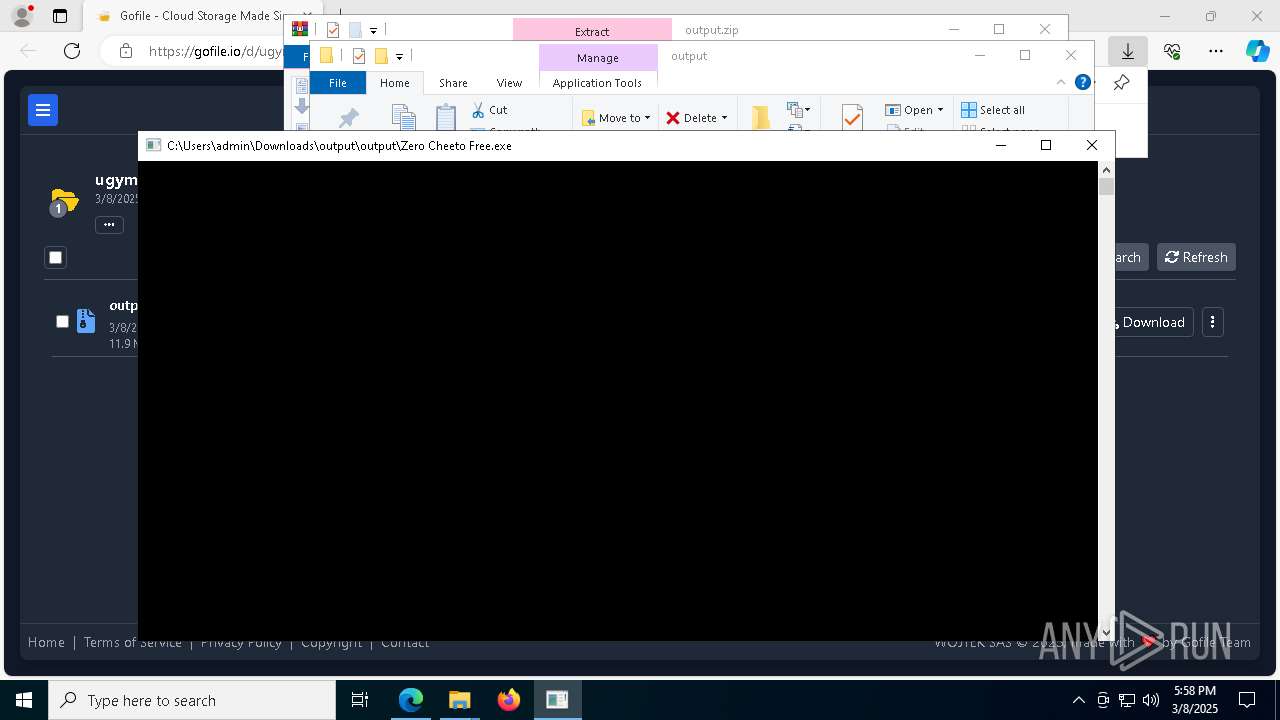This screenshot has height=720, width=1280.
Task: Click the Properties checkmark icon in the ribbon
Action: coord(852,118)
